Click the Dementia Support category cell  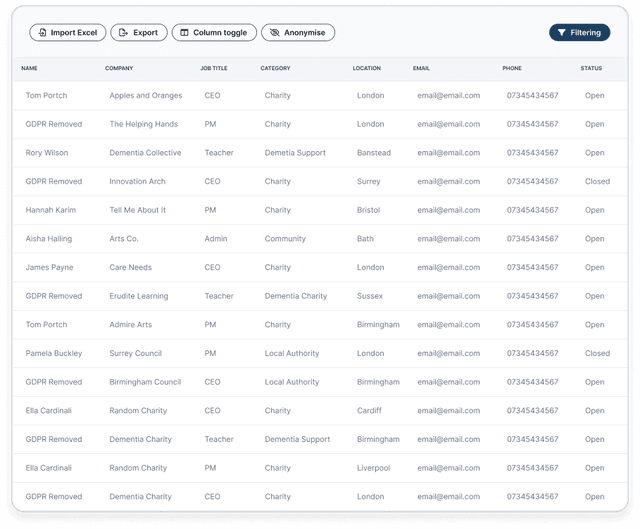pos(298,439)
